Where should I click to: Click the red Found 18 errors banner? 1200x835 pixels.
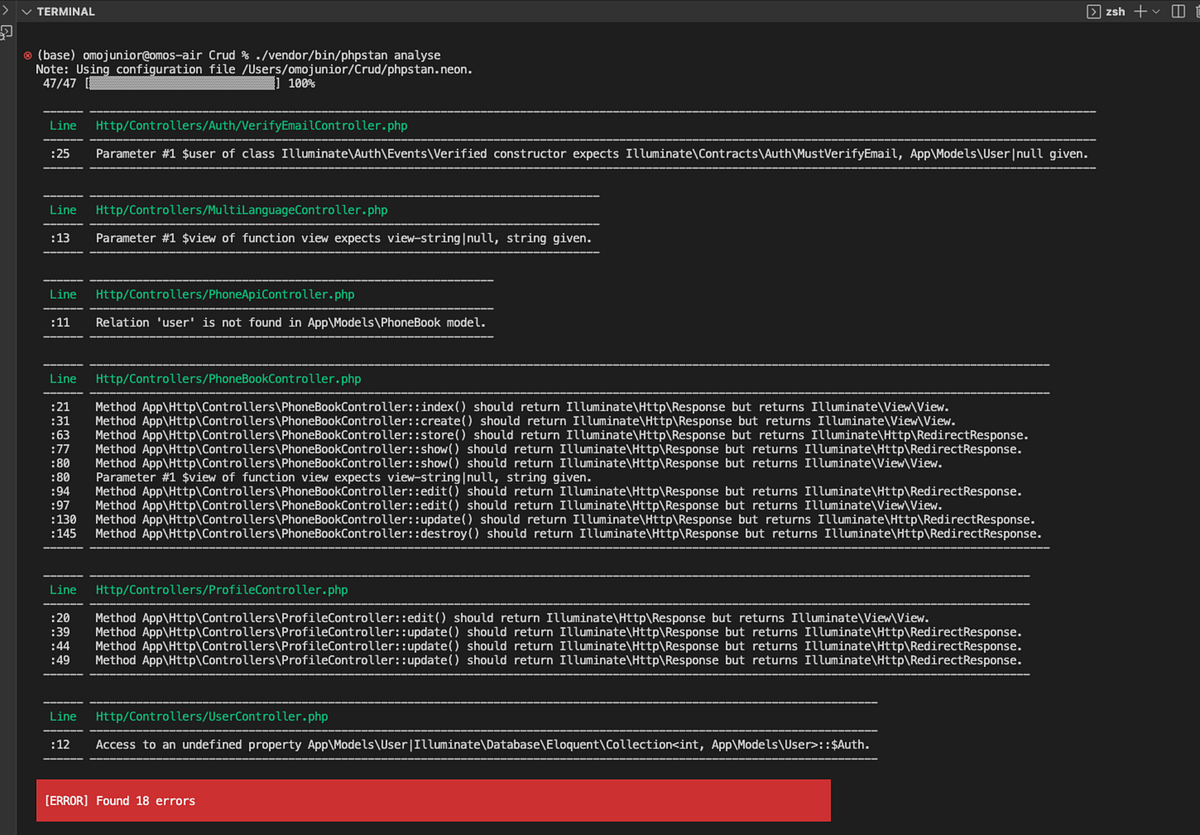tap(433, 800)
